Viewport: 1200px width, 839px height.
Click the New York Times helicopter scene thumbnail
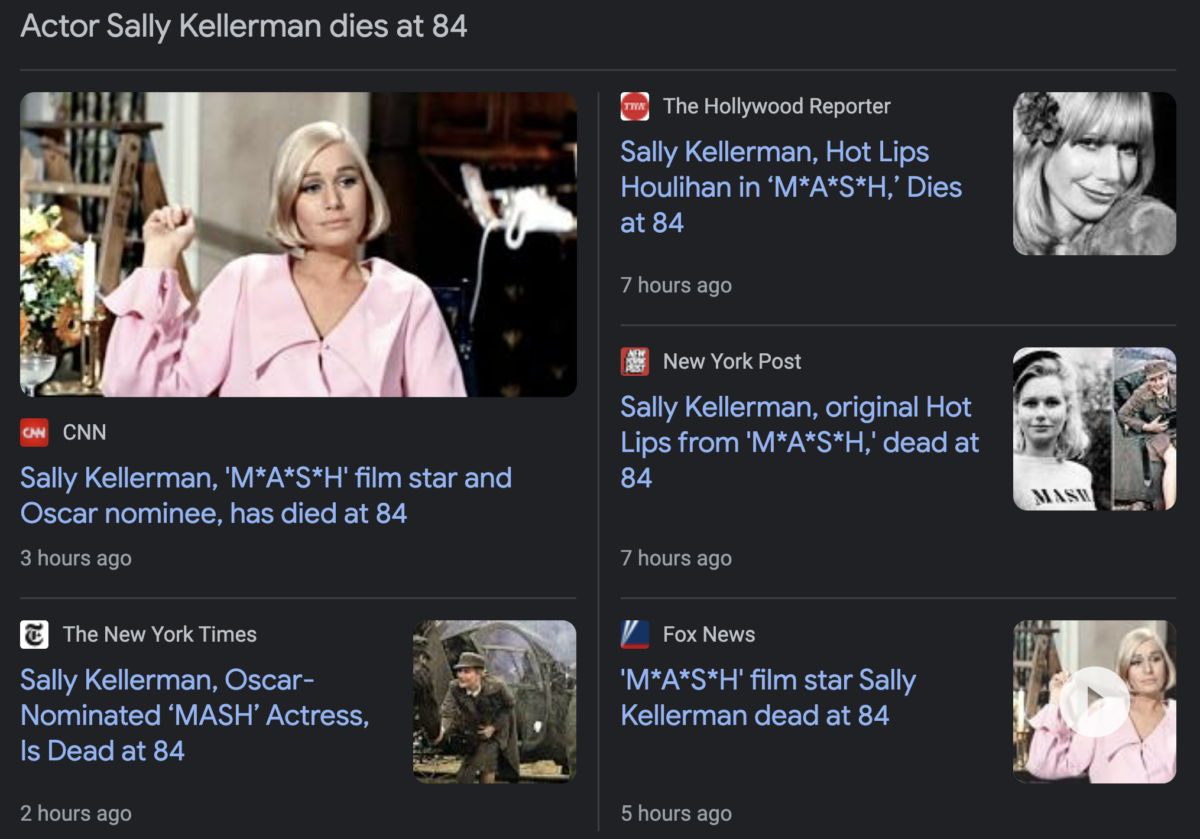point(494,701)
